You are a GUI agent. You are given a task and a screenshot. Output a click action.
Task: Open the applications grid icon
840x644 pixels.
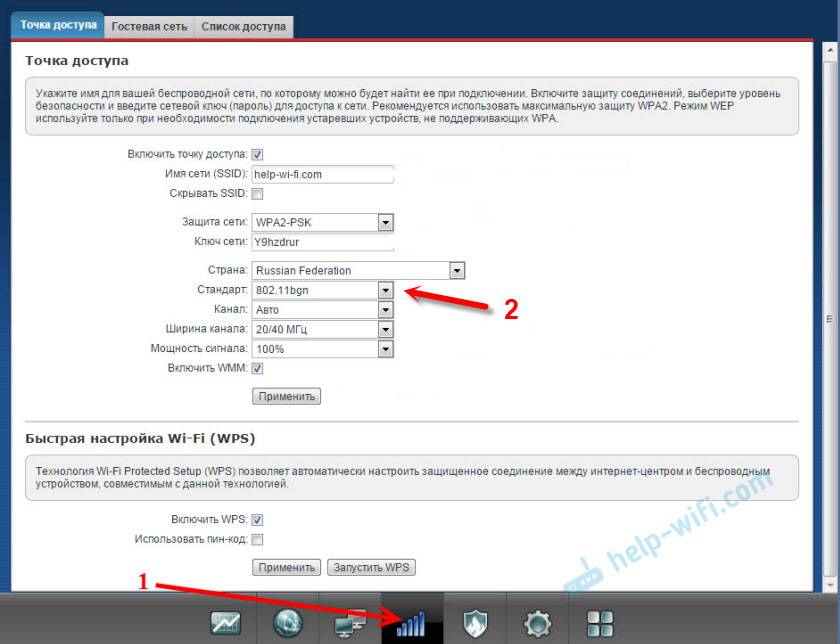[x=599, y=624]
